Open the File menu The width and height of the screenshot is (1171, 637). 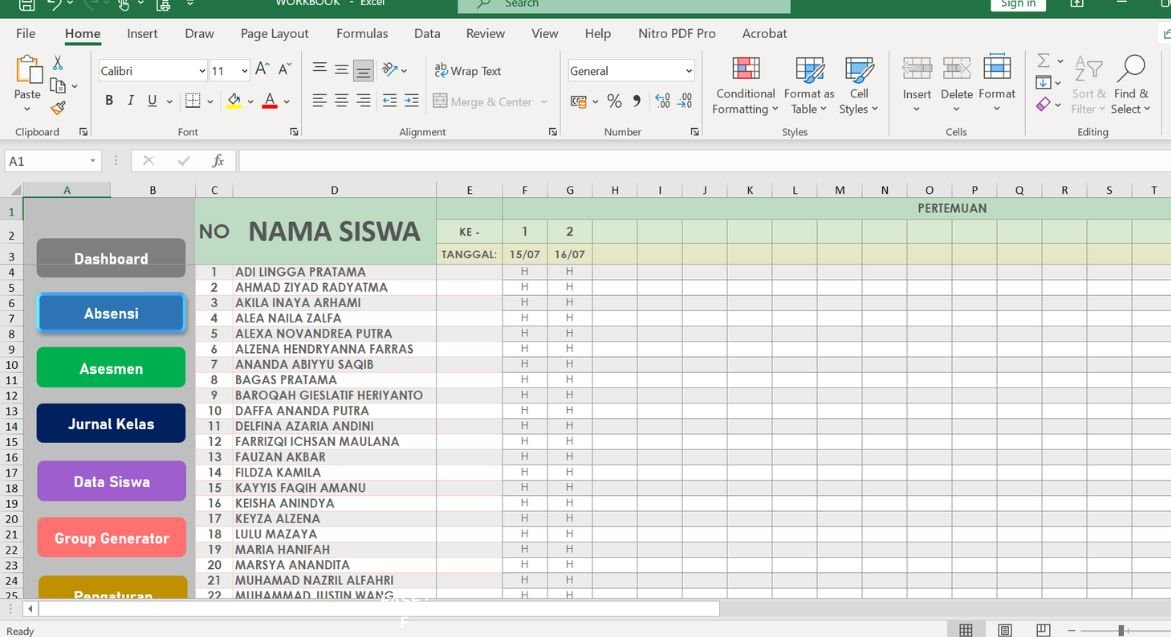click(25, 34)
